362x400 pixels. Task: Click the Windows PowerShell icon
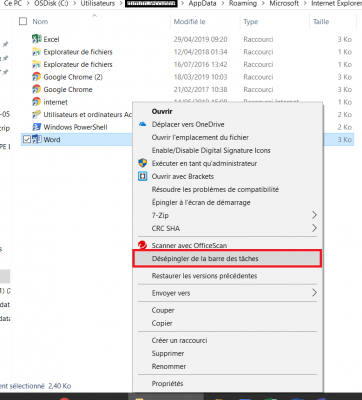pos(36,127)
